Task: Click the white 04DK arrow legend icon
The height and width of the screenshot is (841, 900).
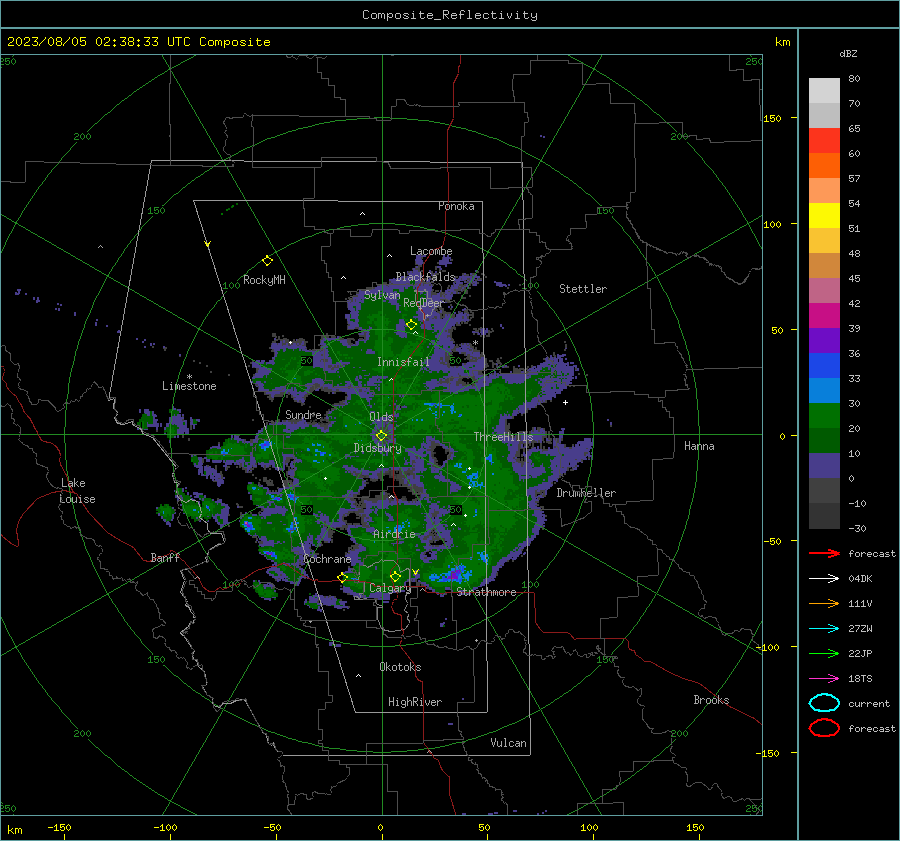Action: pos(824,579)
